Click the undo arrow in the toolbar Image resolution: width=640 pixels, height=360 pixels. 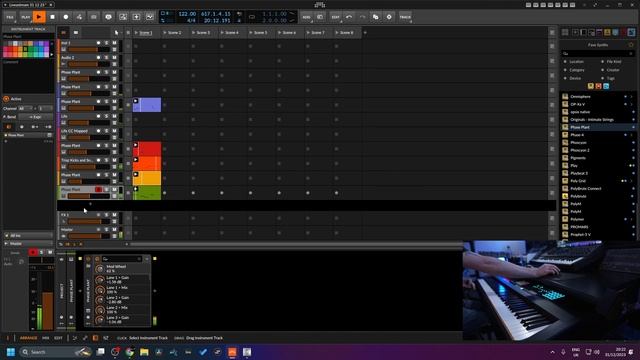pyautogui.click(x=349, y=17)
